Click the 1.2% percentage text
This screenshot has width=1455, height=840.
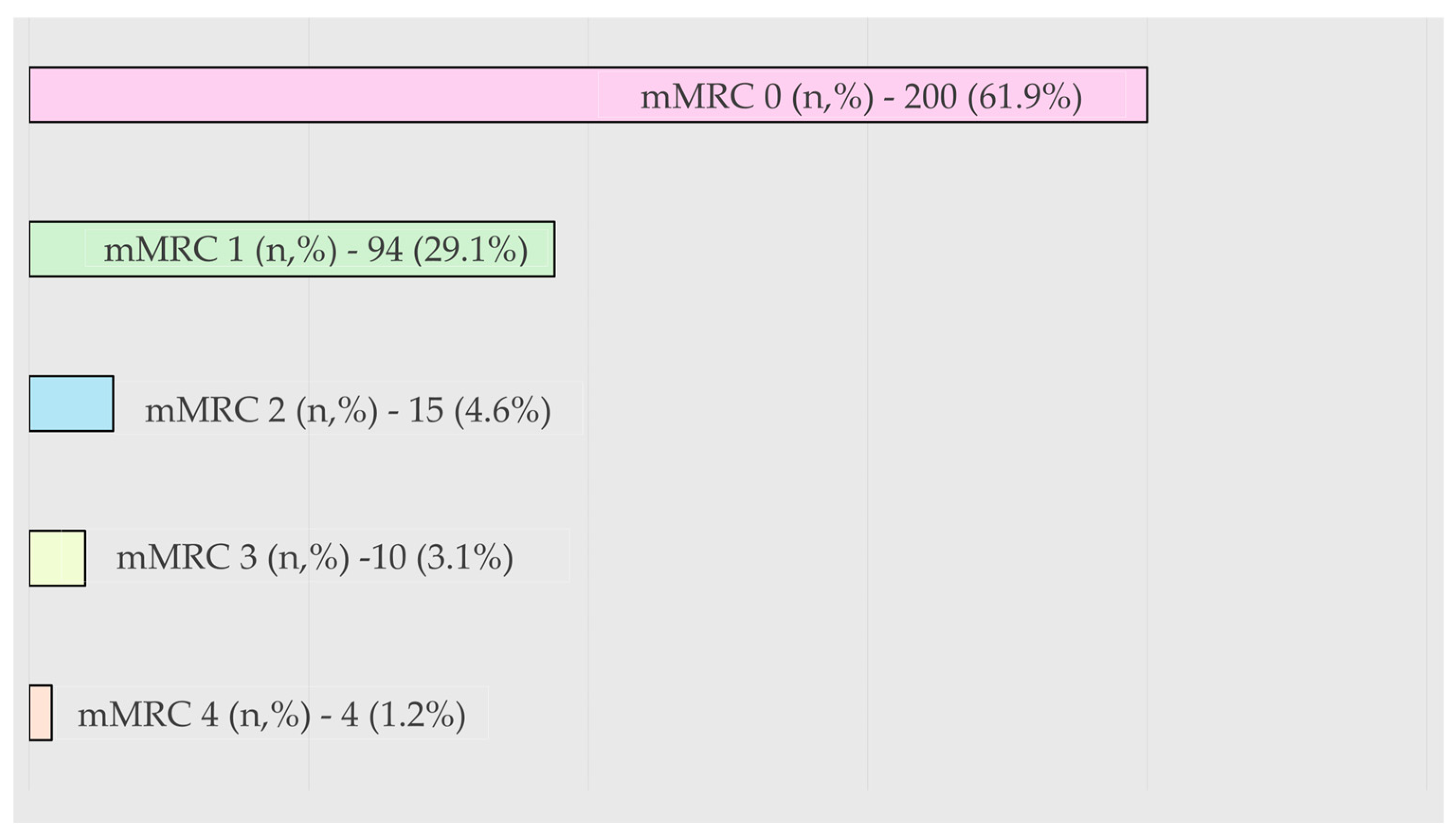click(x=417, y=715)
